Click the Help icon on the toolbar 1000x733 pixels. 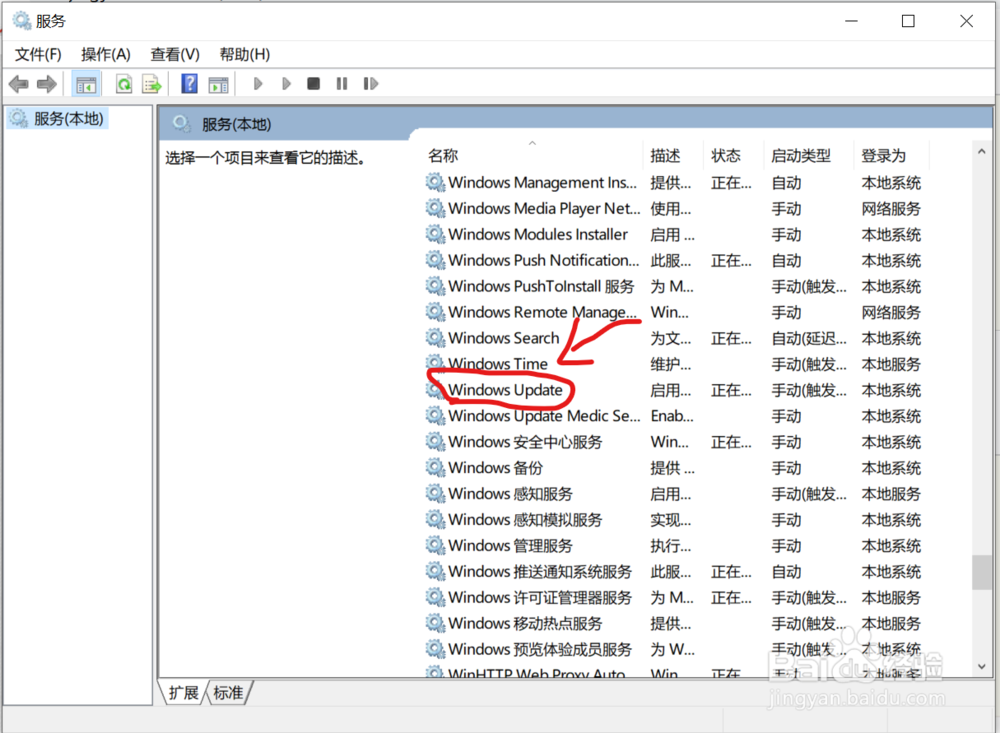[190, 83]
